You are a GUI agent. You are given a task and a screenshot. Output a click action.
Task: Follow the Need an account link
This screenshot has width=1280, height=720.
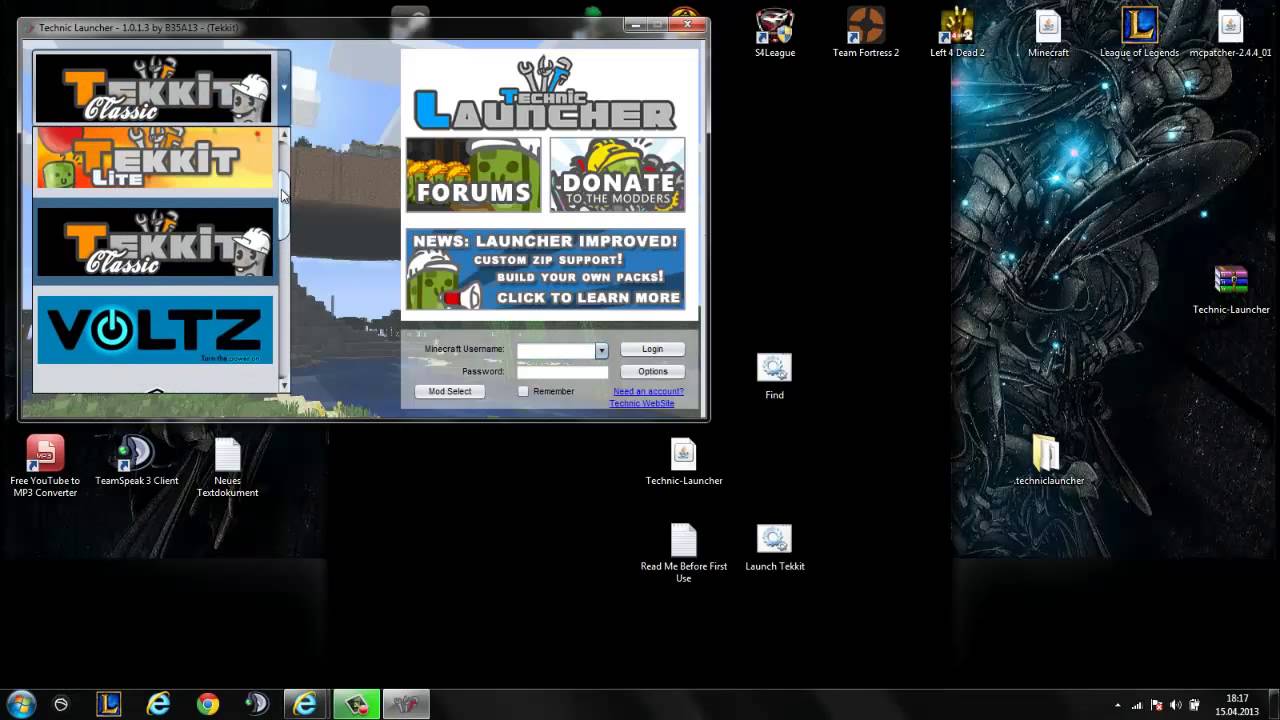(648, 391)
